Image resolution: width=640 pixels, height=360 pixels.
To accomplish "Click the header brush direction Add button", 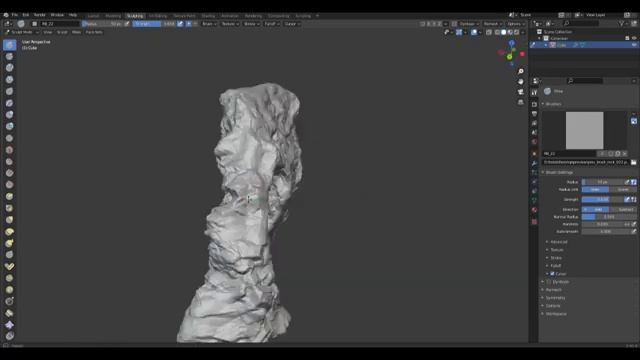I will (189, 24).
